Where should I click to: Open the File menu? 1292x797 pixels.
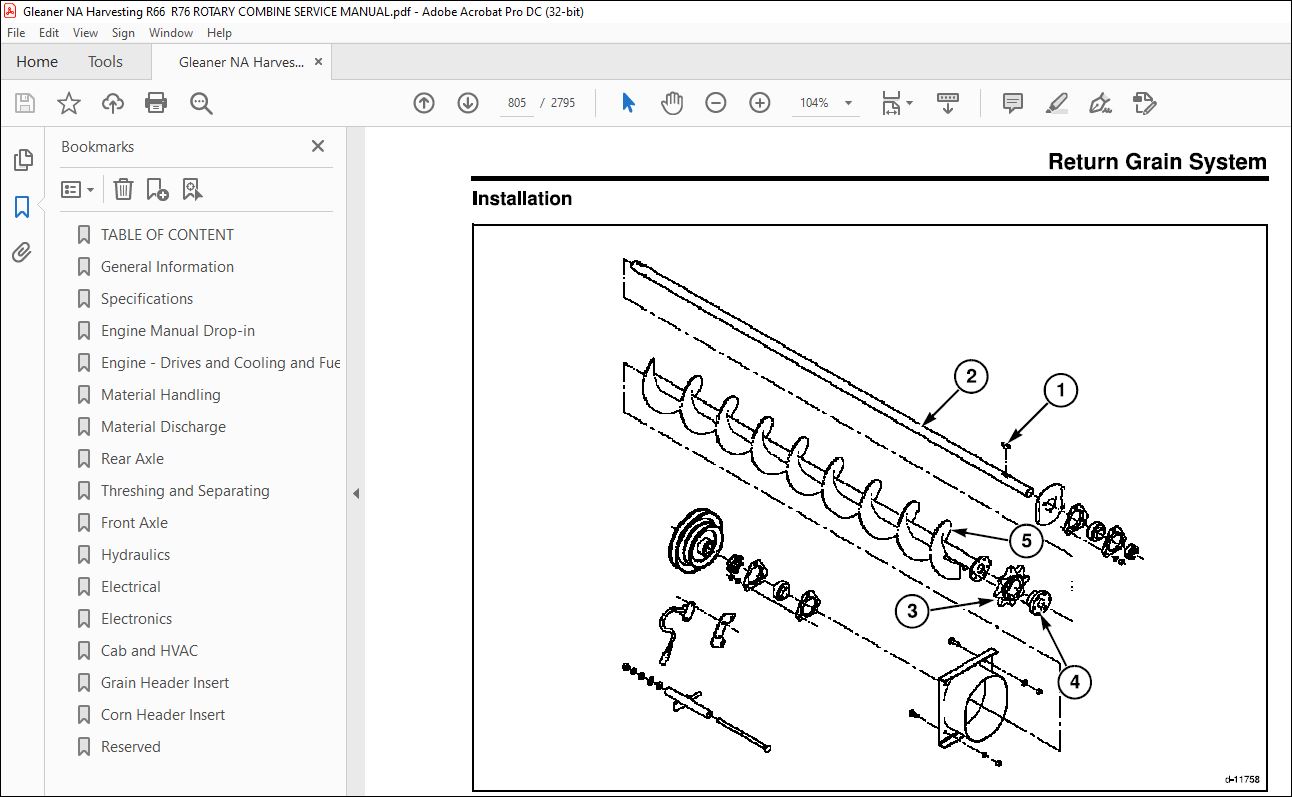click(x=16, y=33)
